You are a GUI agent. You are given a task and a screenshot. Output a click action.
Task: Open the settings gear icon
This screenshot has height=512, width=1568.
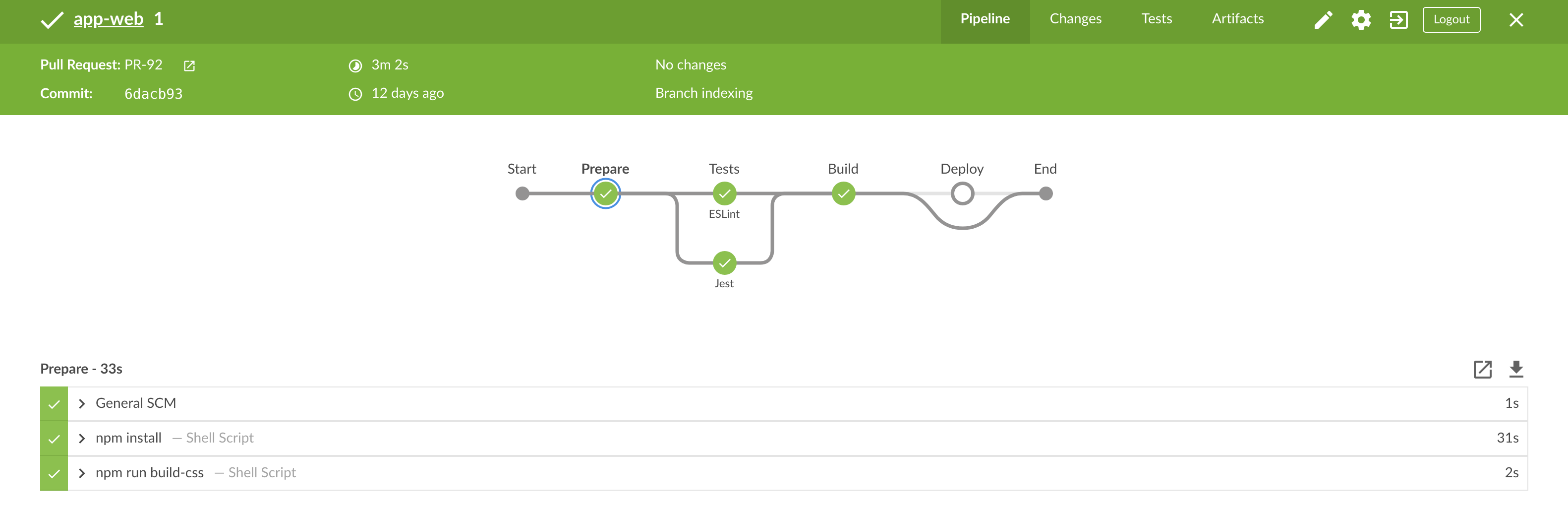pyautogui.click(x=1361, y=20)
